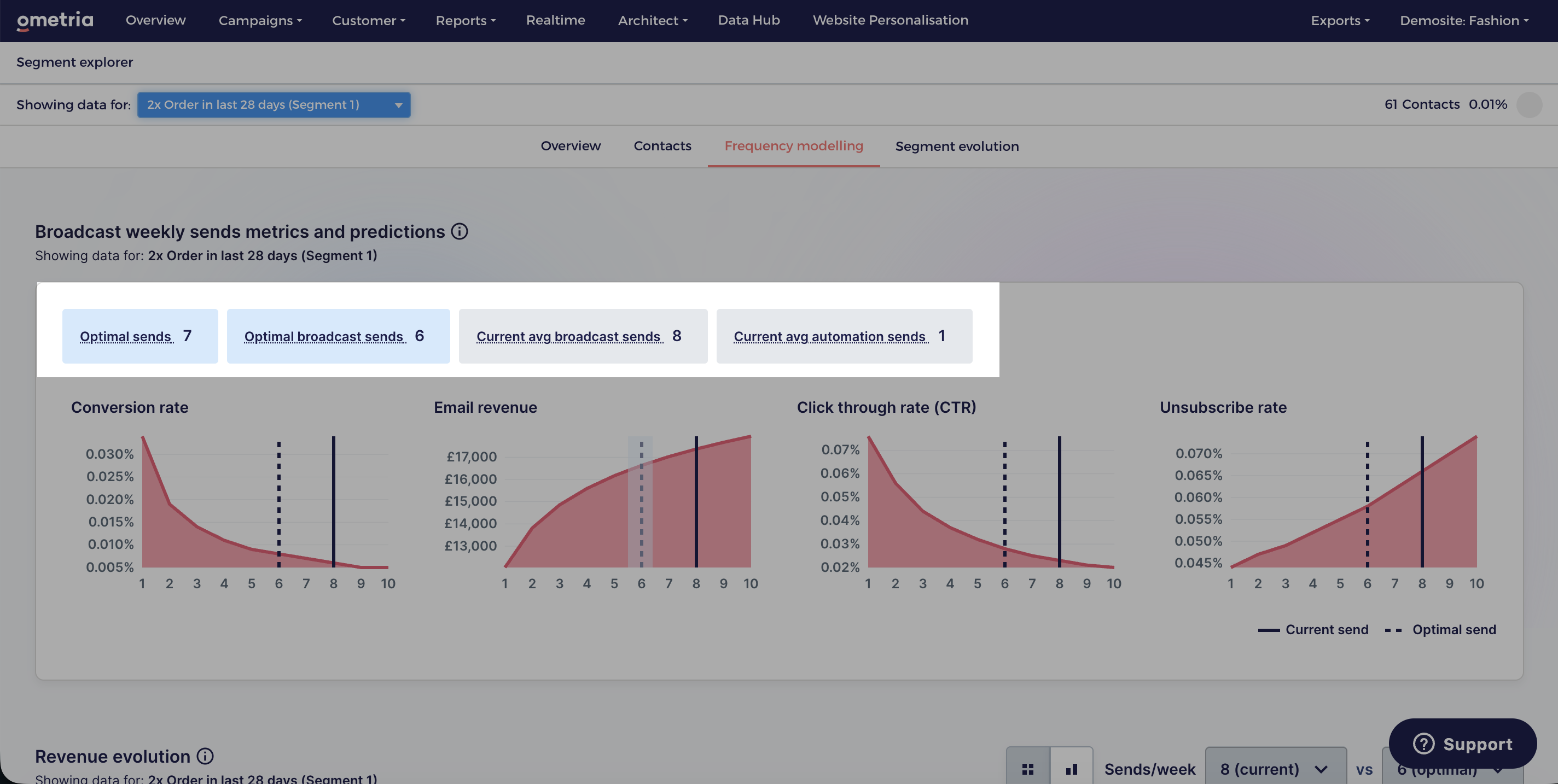Open Support help widget
This screenshot has height=784, width=1558.
[x=1462, y=744]
